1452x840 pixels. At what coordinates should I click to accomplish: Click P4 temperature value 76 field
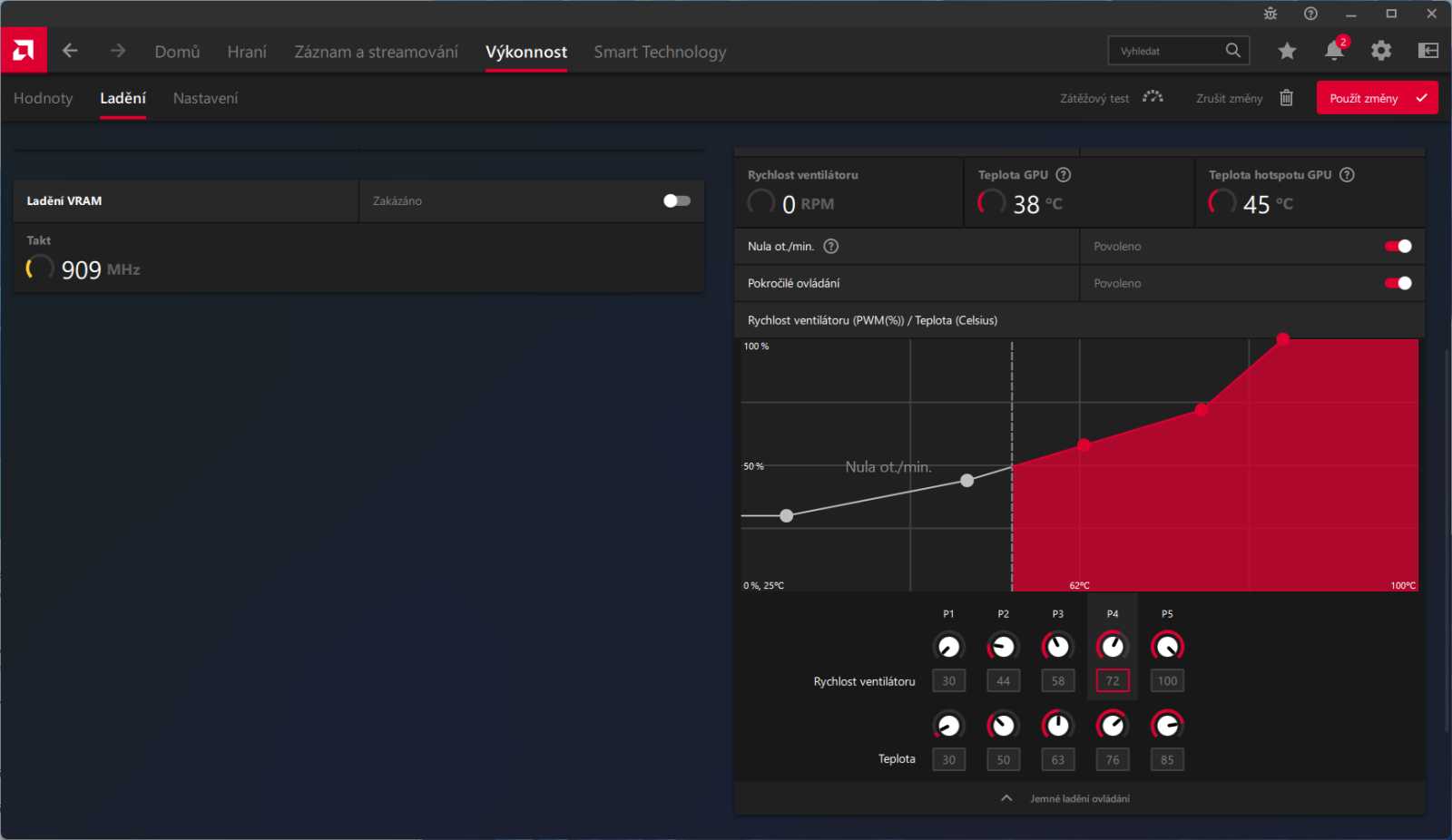click(x=1113, y=760)
